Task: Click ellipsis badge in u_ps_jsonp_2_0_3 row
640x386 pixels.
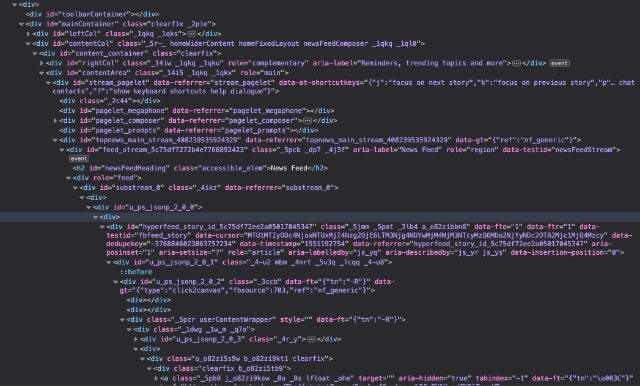Action: [311, 339]
